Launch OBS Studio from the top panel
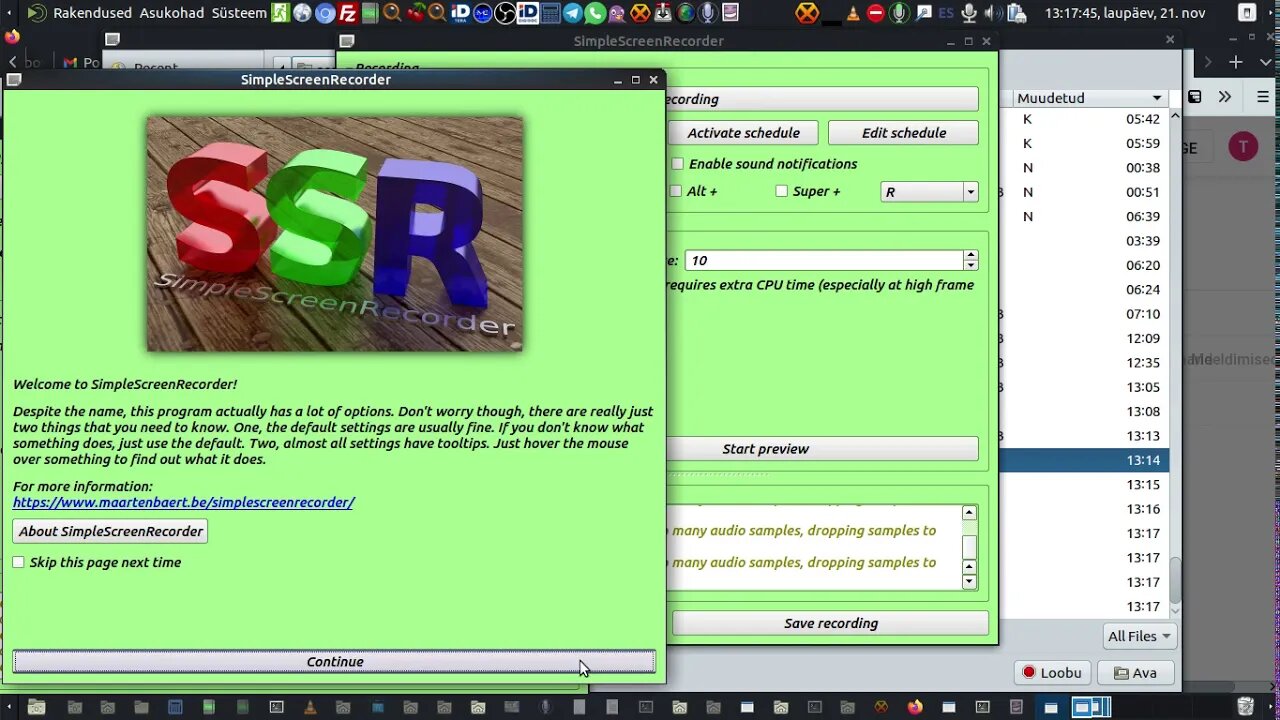This screenshot has width=1280, height=720. coord(505,13)
